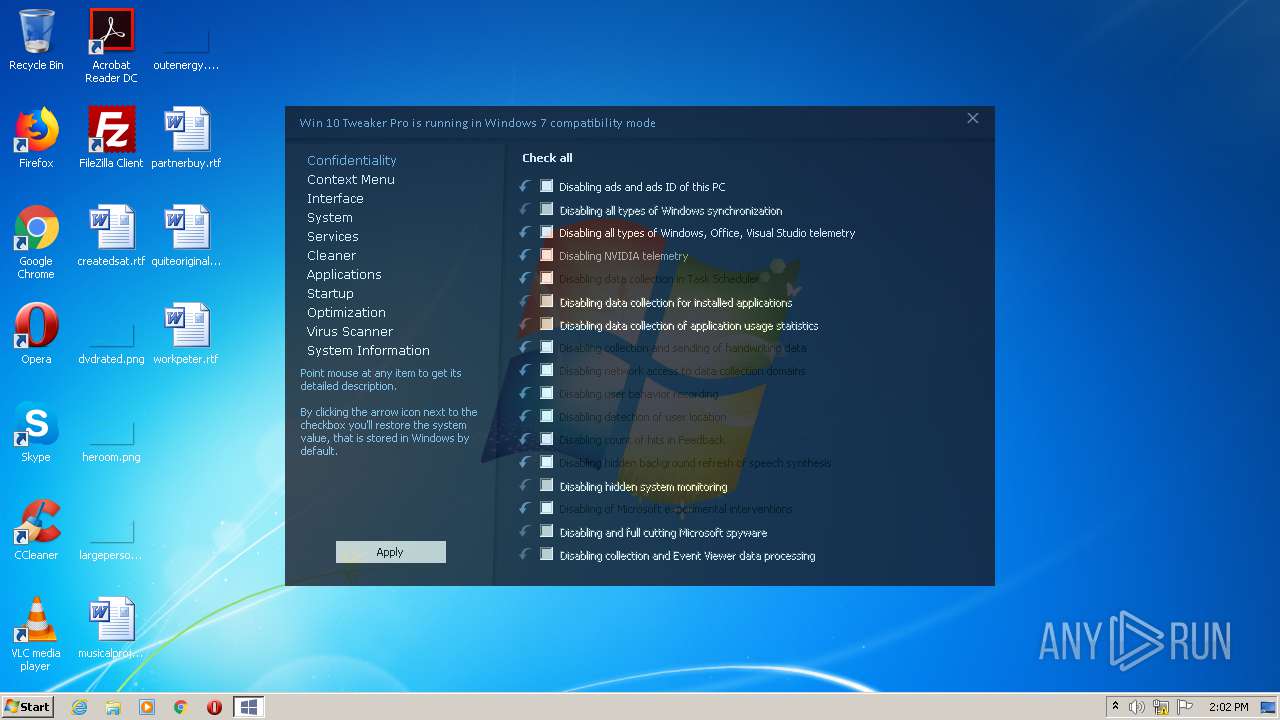
Task: Select the partnerbuy.rtf file icon
Action: pos(186,138)
